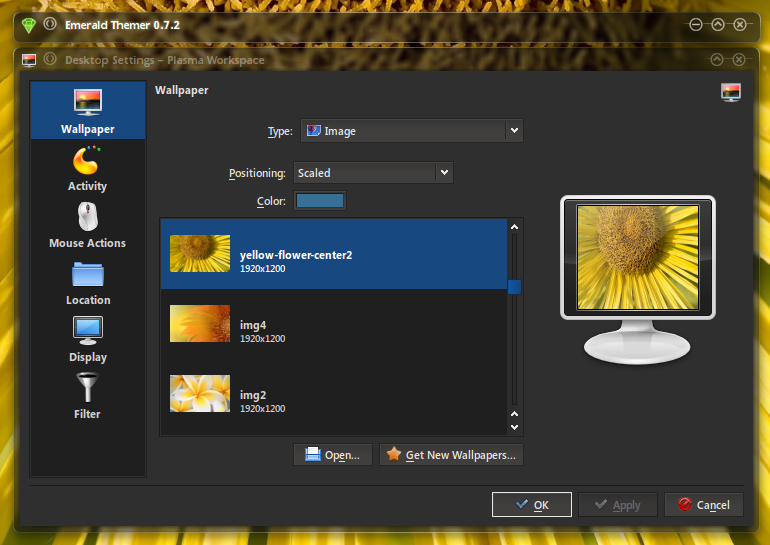
Task: Click the small wallpaper icon in top-right header
Action: pyautogui.click(x=731, y=92)
